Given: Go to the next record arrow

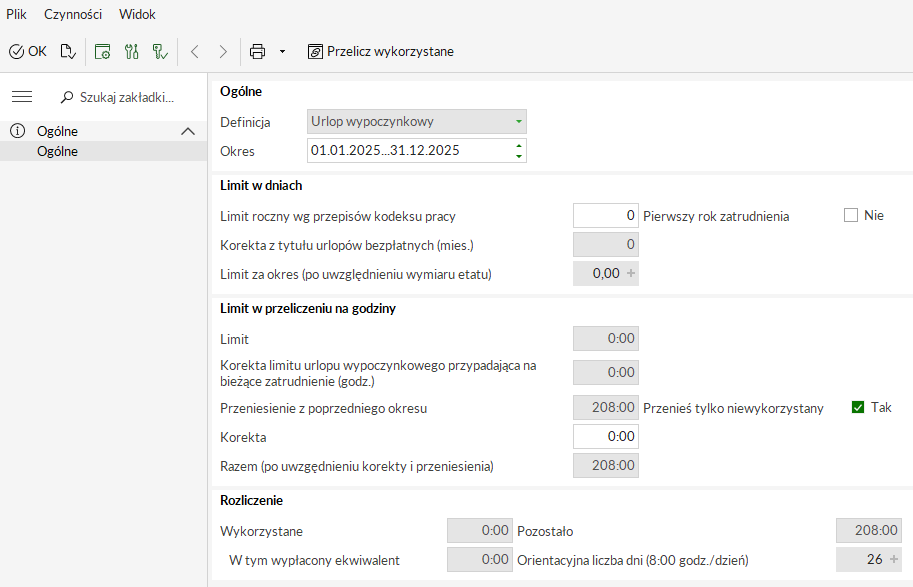Looking at the screenshot, I should 223,51.
